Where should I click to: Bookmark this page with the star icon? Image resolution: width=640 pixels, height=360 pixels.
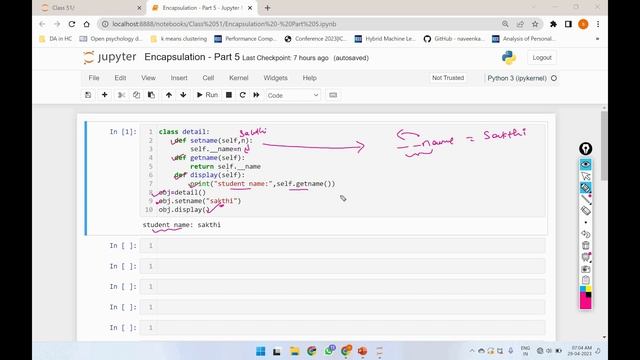535,24
